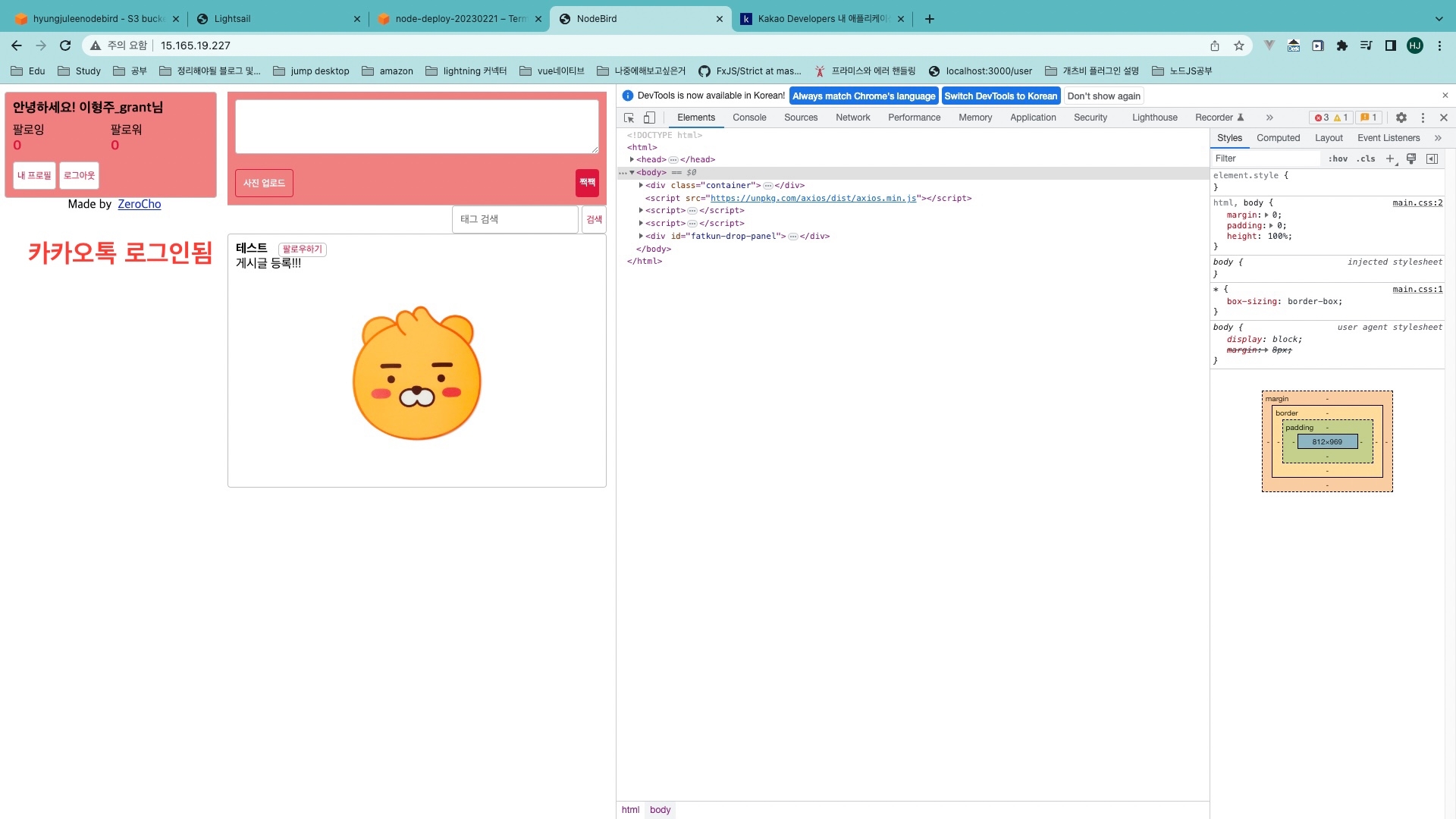Show more Styles sidebar tabs chevron
1456x819 pixels.
pos(1438,138)
